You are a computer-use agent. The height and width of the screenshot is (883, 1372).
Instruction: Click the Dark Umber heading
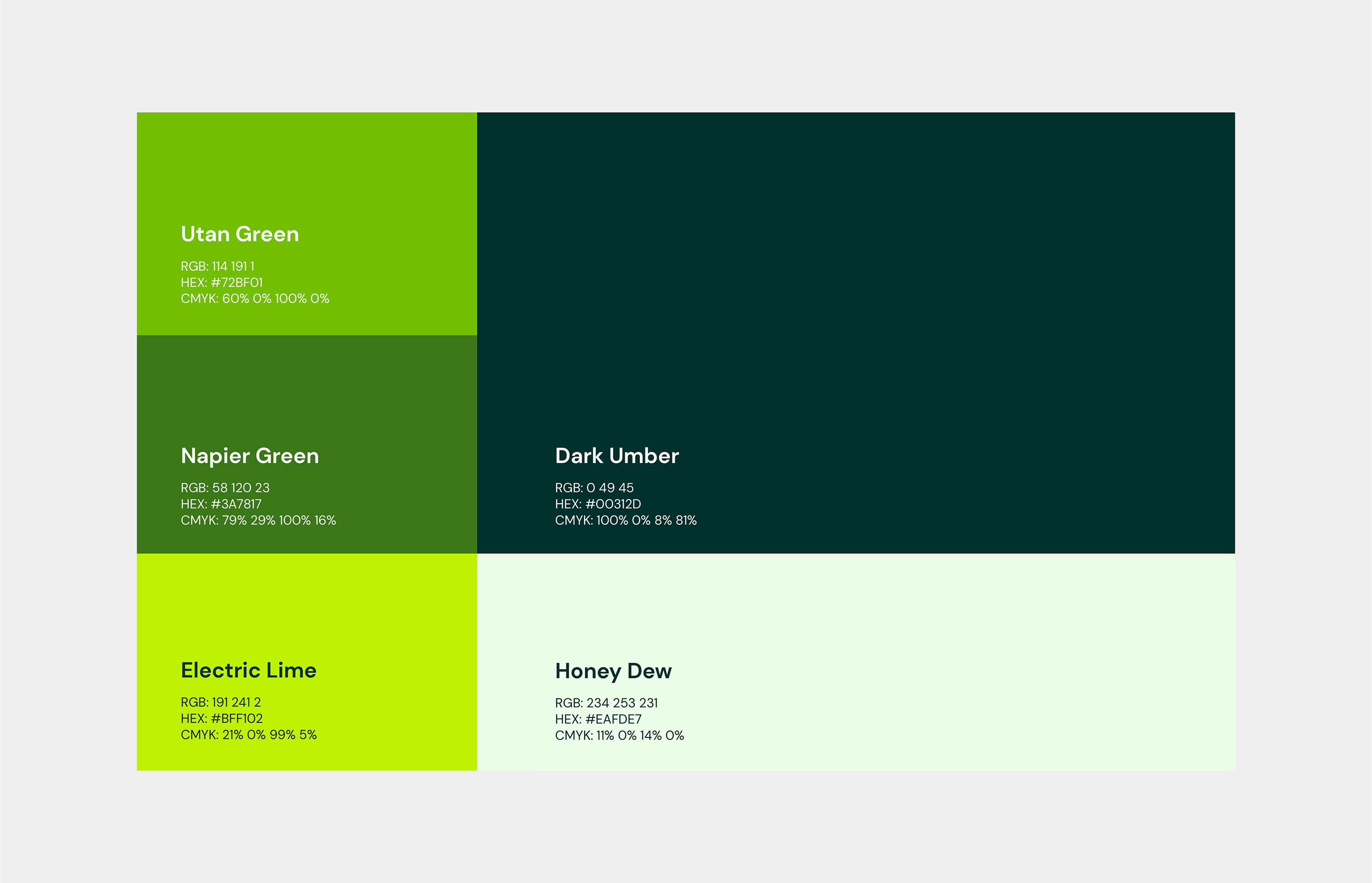617,456
